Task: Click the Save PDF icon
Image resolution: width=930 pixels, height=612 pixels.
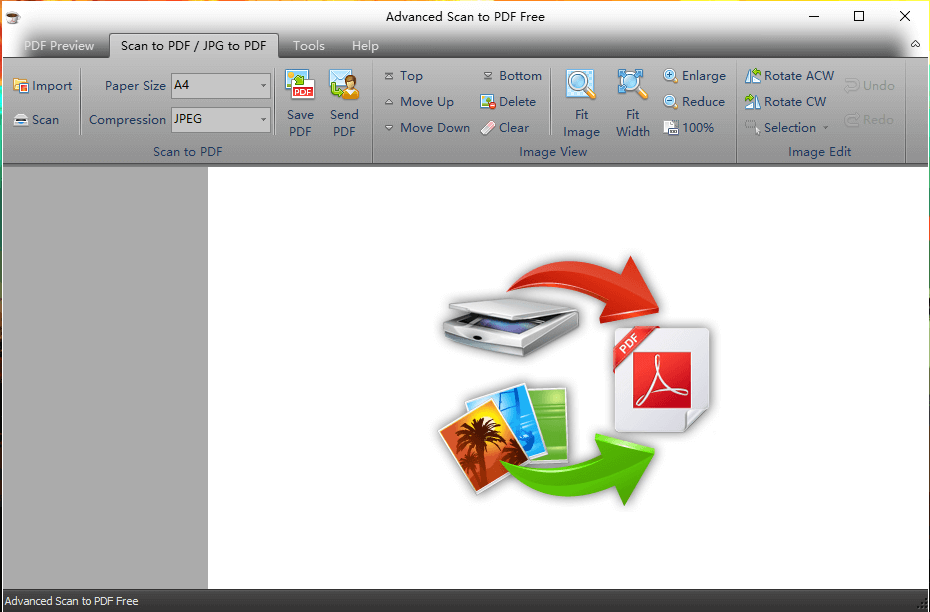Action: pyautogui.click(x=300, y=86)
